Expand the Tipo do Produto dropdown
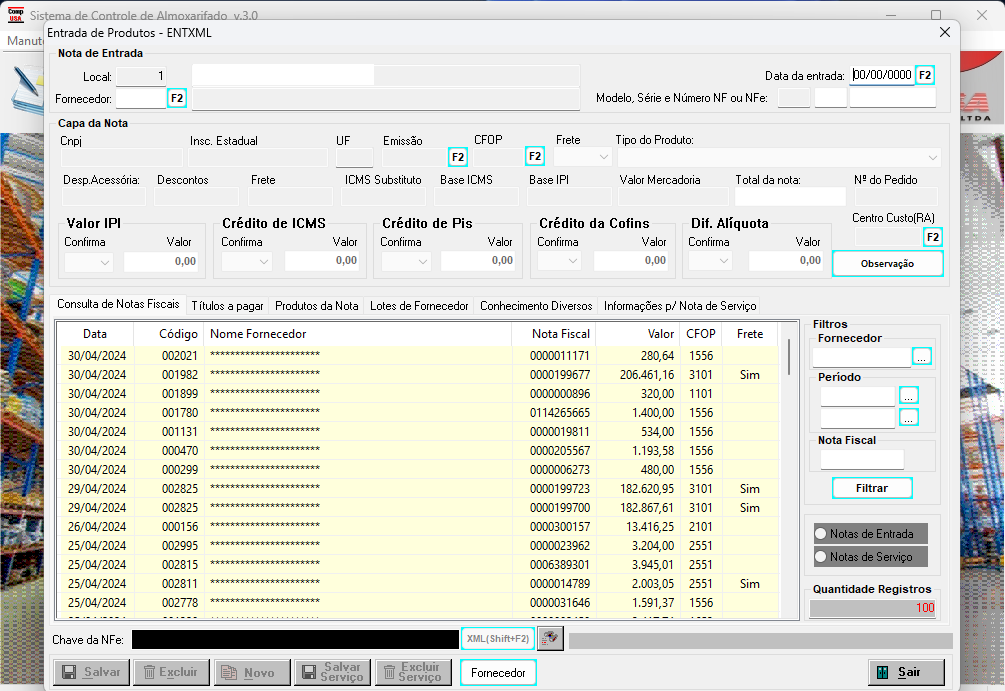 779,157
